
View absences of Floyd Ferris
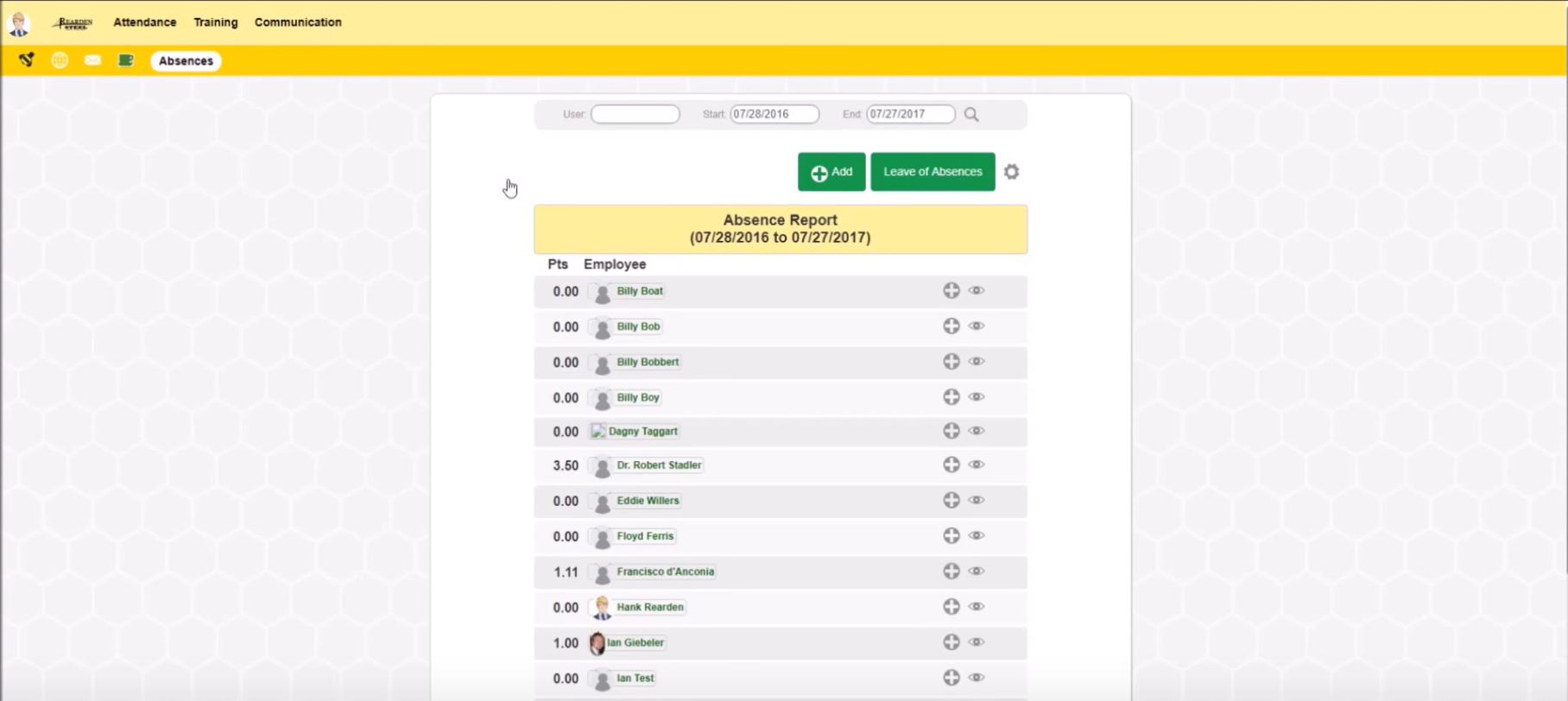coord(977,536)
